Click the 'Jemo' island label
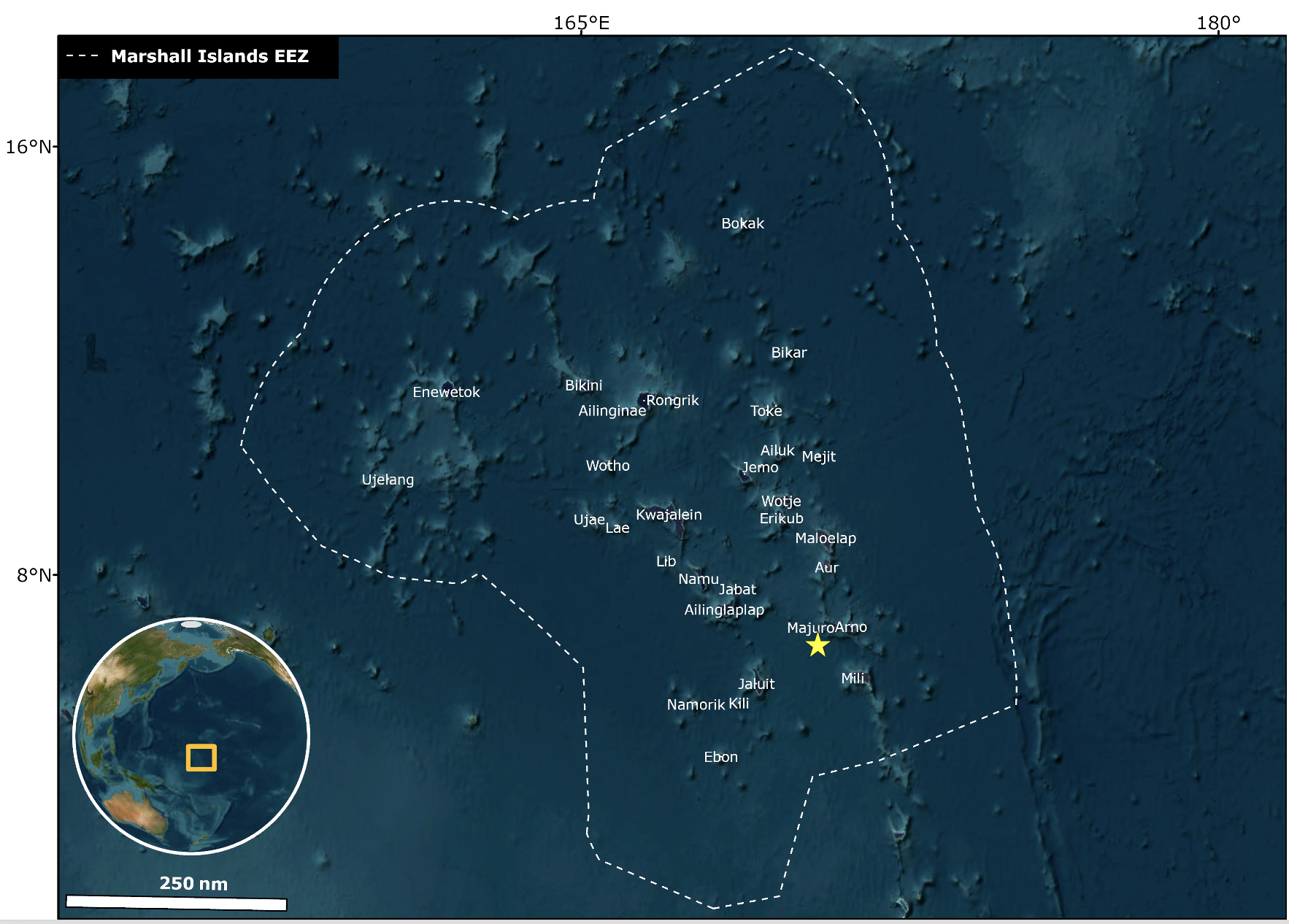The height and width of the screenshot is (924, 1289). [760, 468]
